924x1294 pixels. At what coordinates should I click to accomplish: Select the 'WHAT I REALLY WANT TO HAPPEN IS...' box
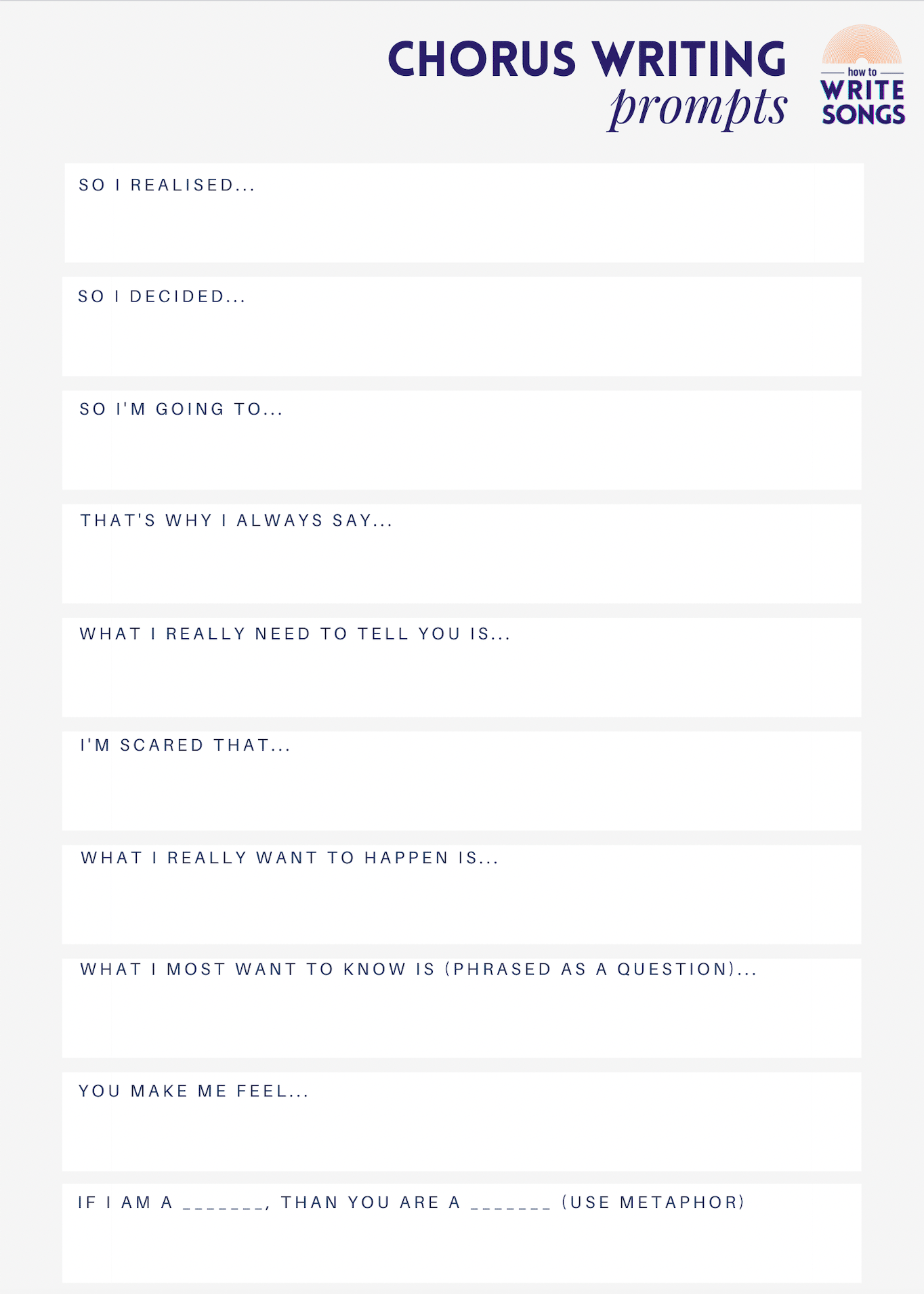coord(461,904)
